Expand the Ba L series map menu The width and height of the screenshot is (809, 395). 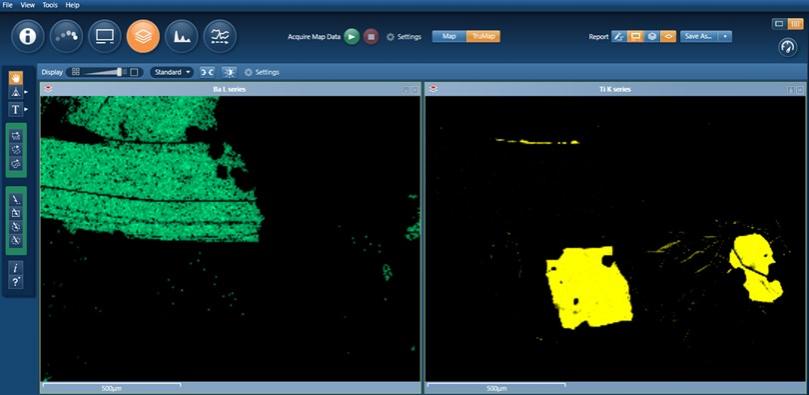[x=47, y=89]
